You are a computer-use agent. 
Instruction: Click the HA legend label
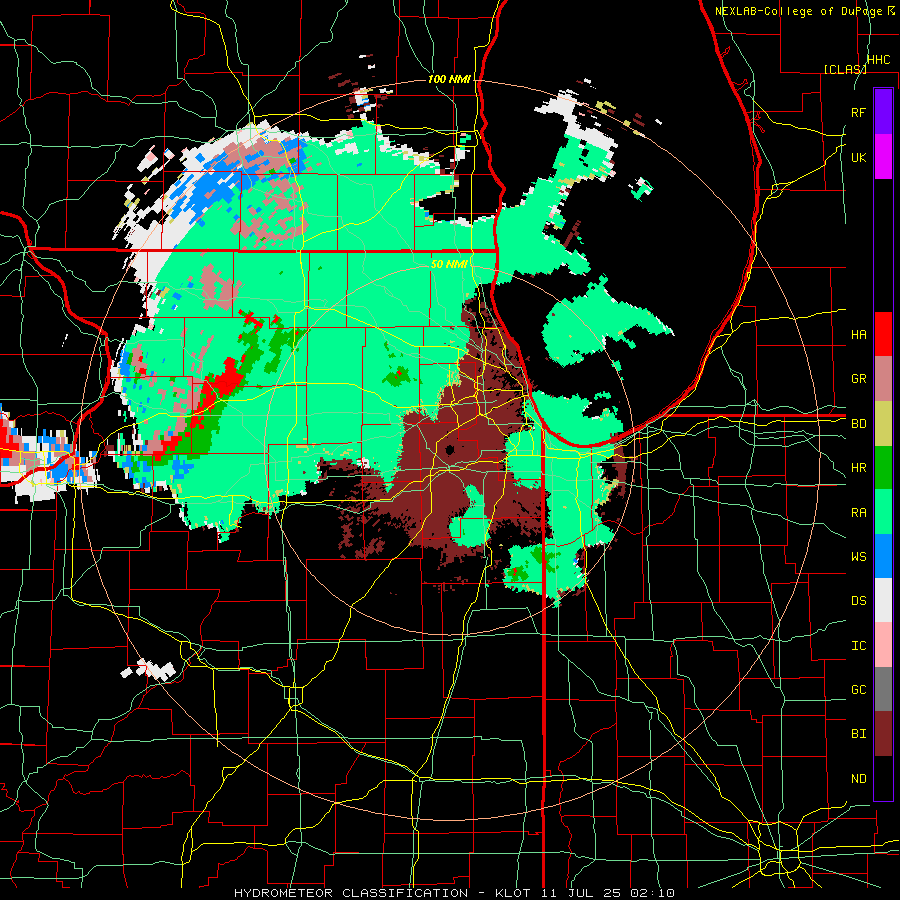(858, 334)
